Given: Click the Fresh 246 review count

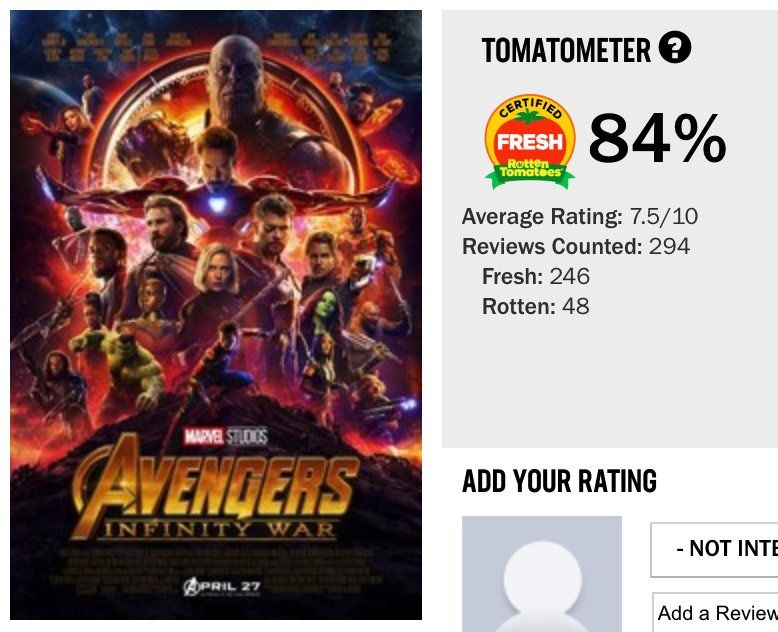Looking at the screenshot, I should point(536,276).
